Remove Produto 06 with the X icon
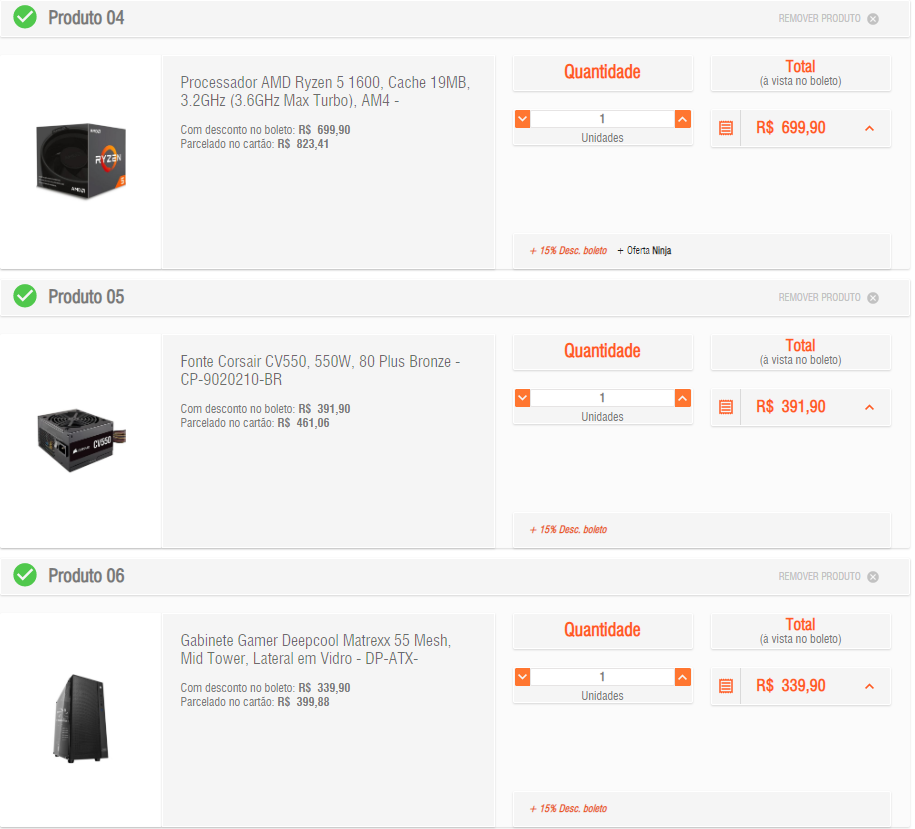This screenshot has height=829, width=915. coord(873,576)
